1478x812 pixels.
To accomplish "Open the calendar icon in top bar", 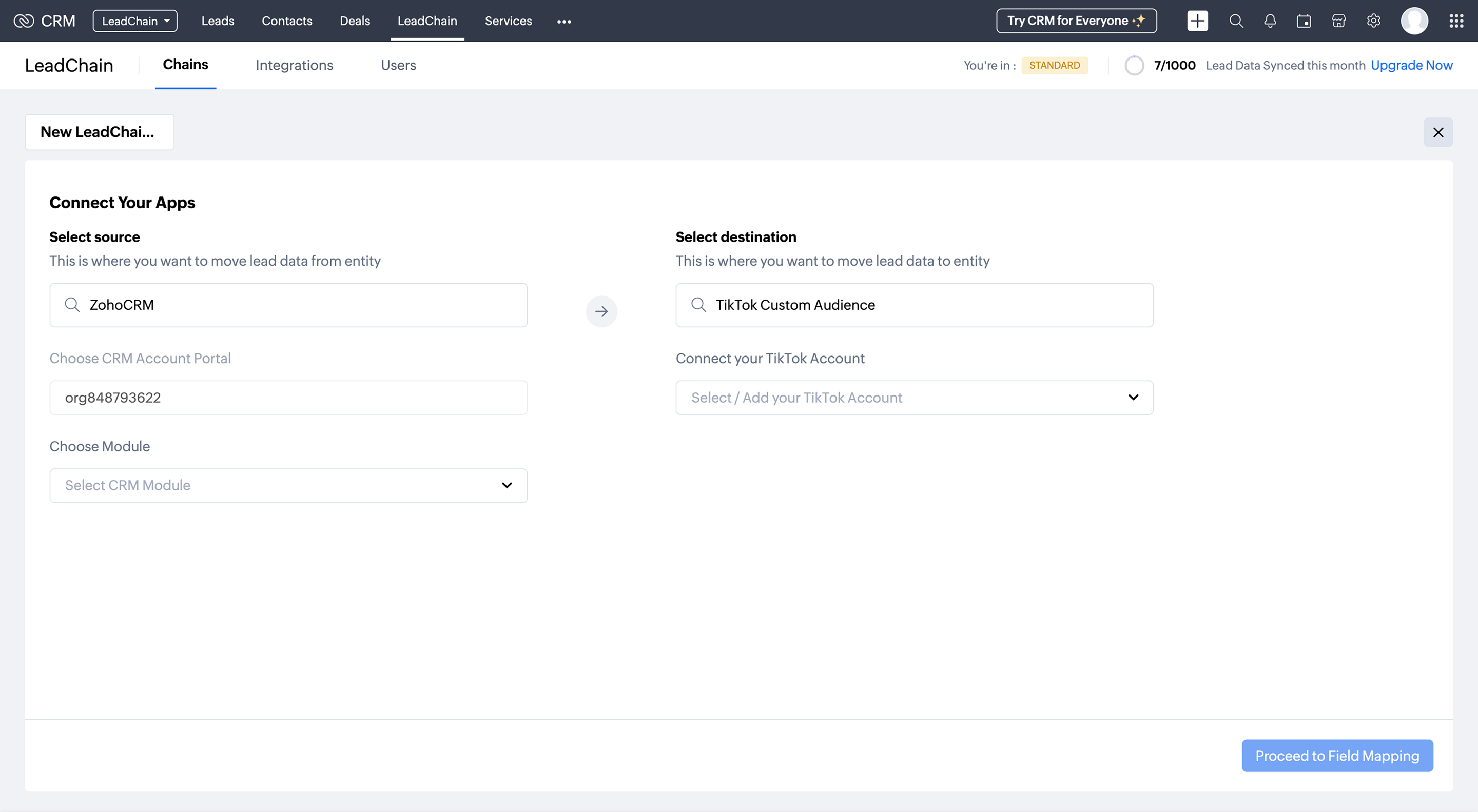I will (x=1304, y=21).
